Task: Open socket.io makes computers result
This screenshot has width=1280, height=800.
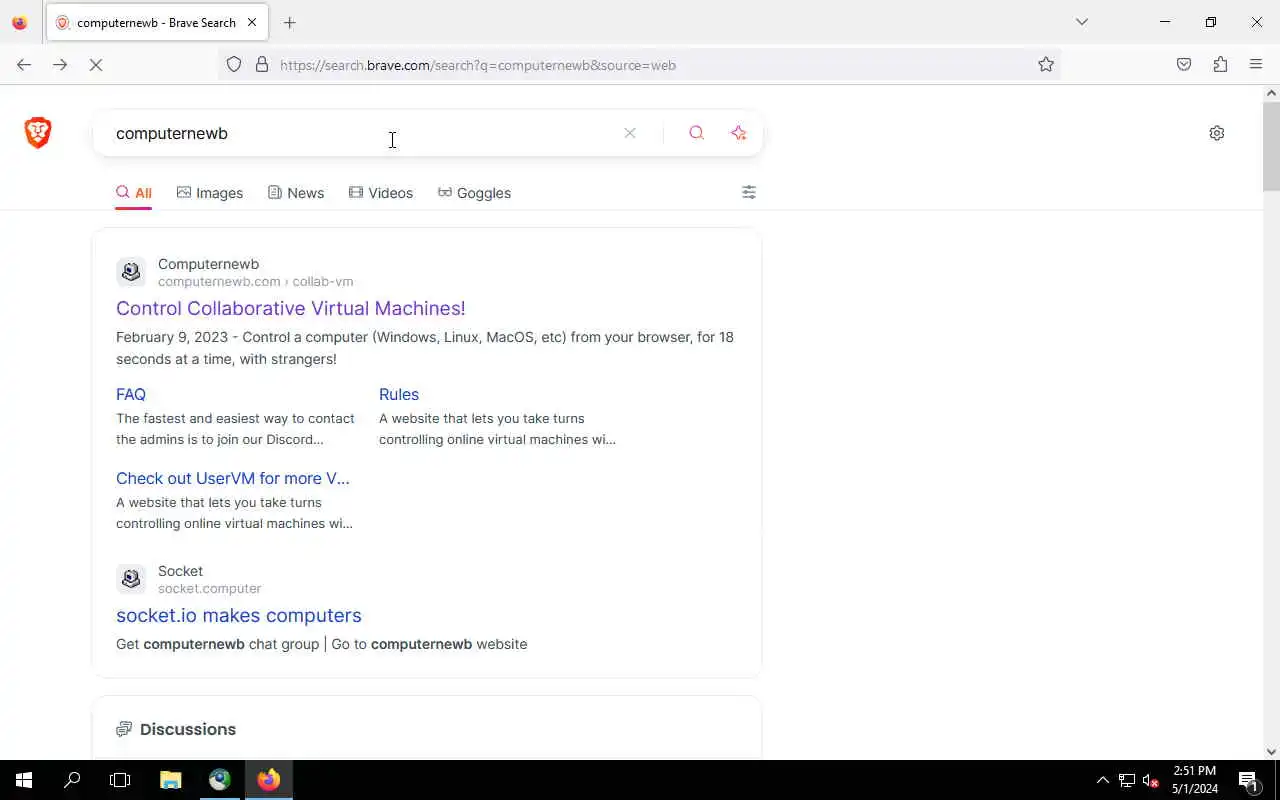Action: coord(239,615)
